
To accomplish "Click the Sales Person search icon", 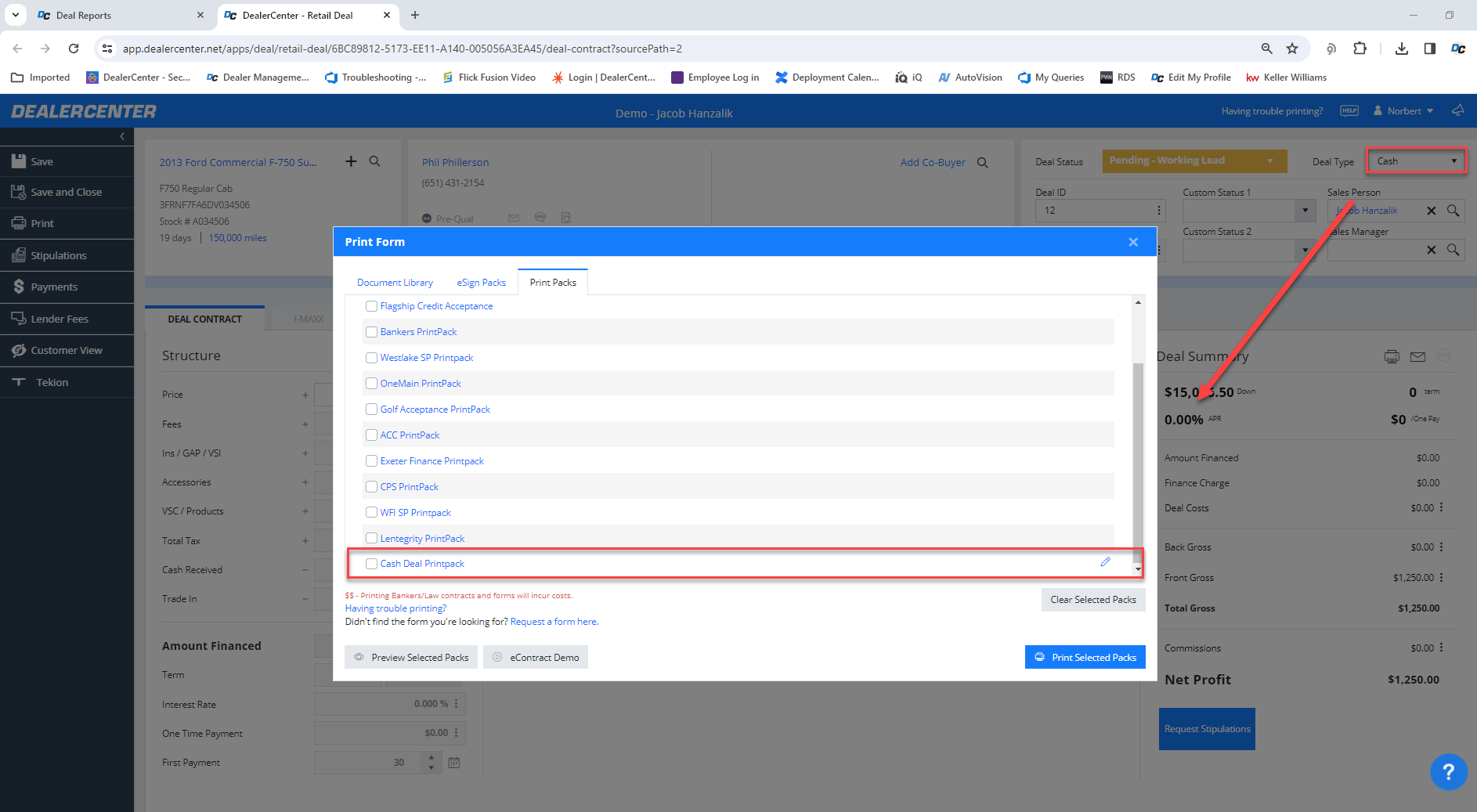I will (x=1453, y=211).
